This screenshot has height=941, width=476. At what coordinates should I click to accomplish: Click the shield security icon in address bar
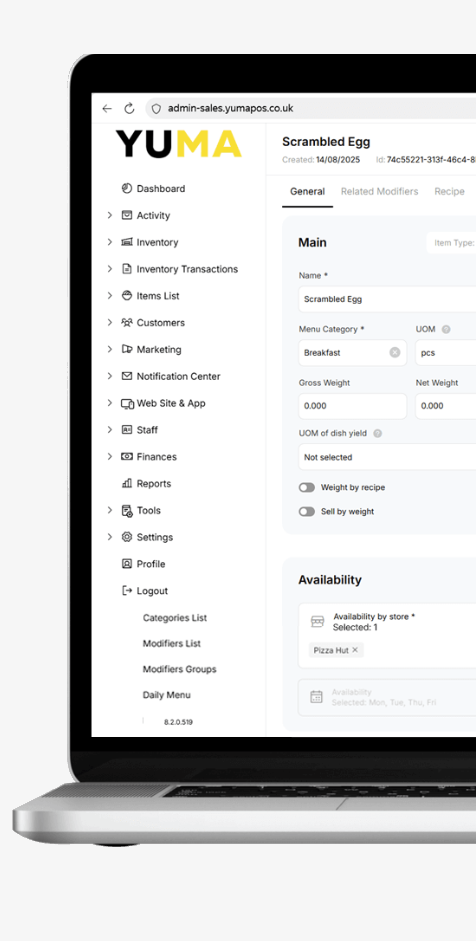coord(156,109)
